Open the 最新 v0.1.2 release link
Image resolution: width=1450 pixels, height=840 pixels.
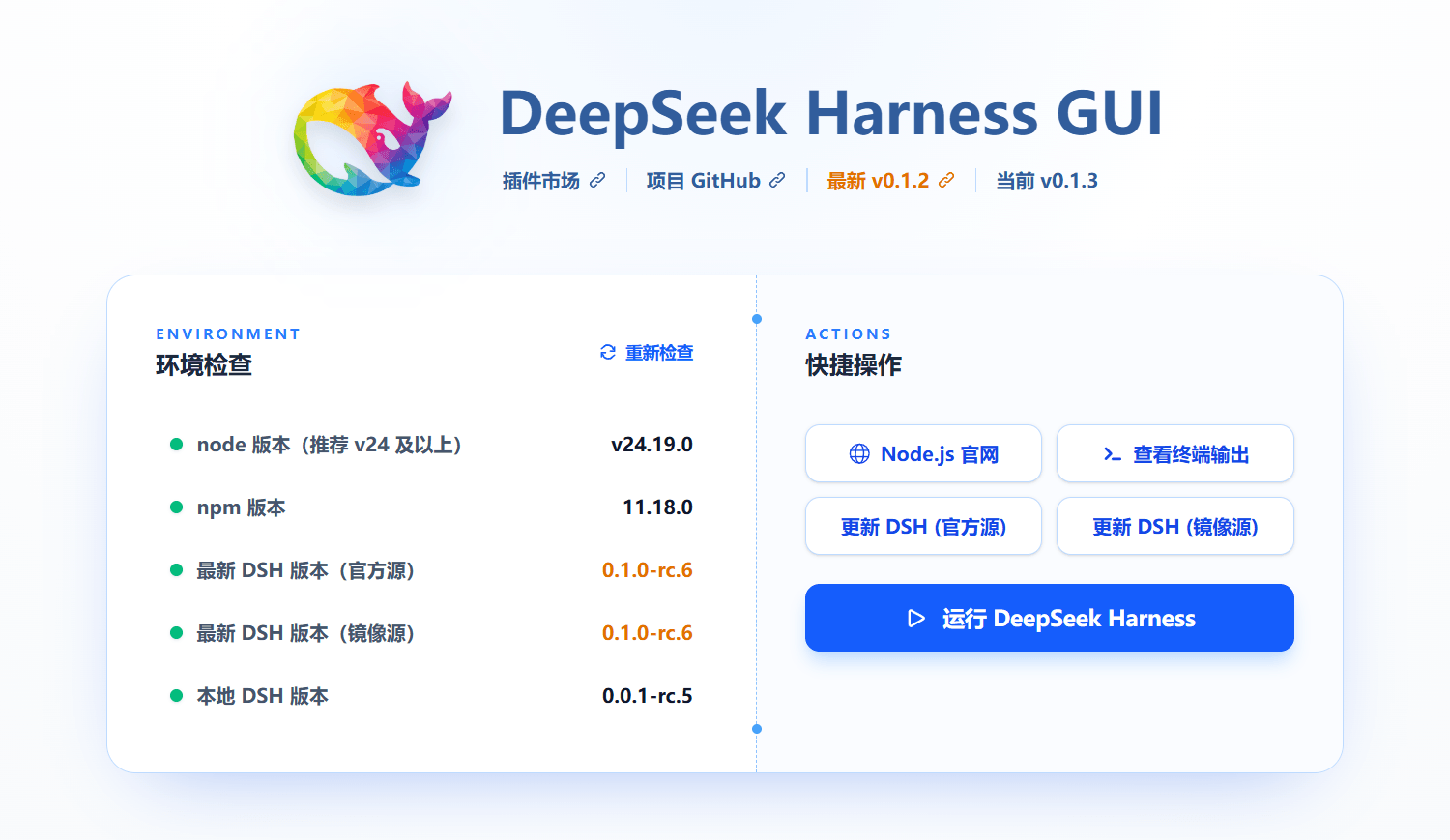890,181
